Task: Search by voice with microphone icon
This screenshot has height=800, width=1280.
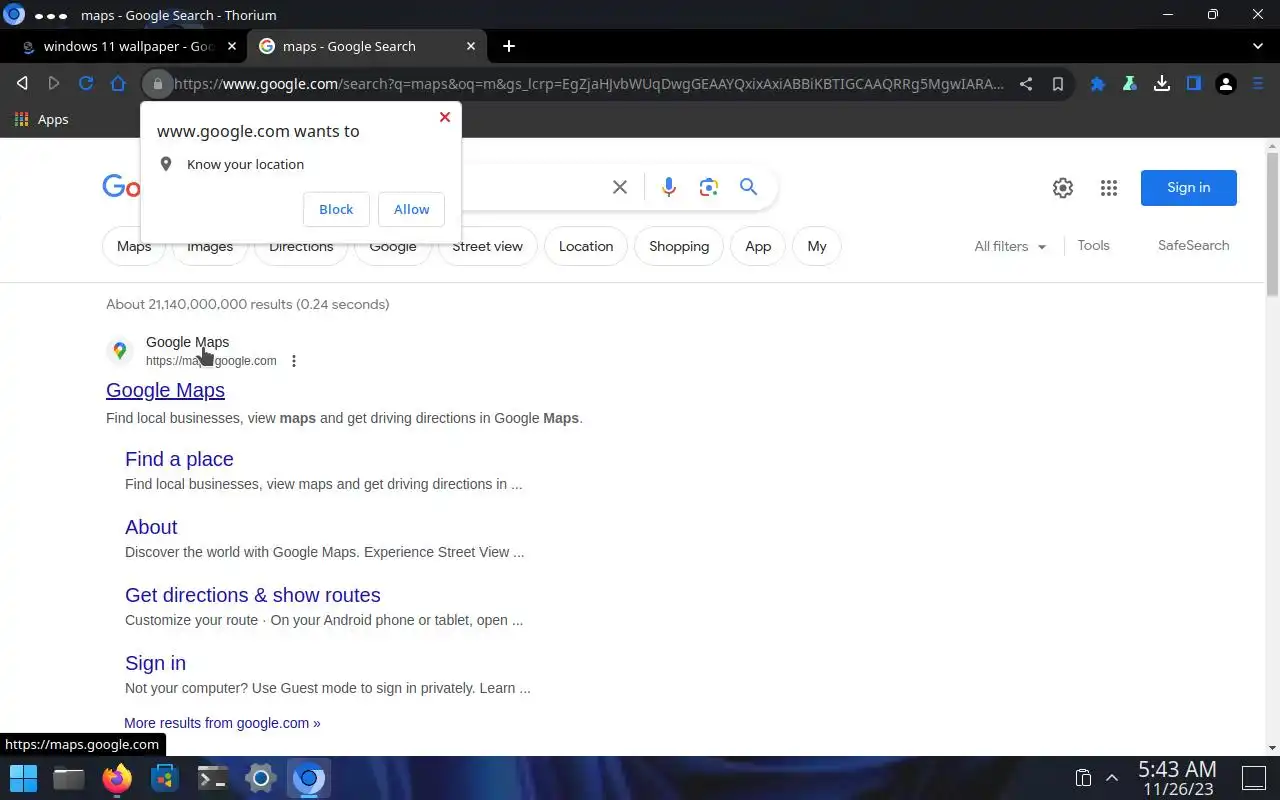Action: pos(669,187)
